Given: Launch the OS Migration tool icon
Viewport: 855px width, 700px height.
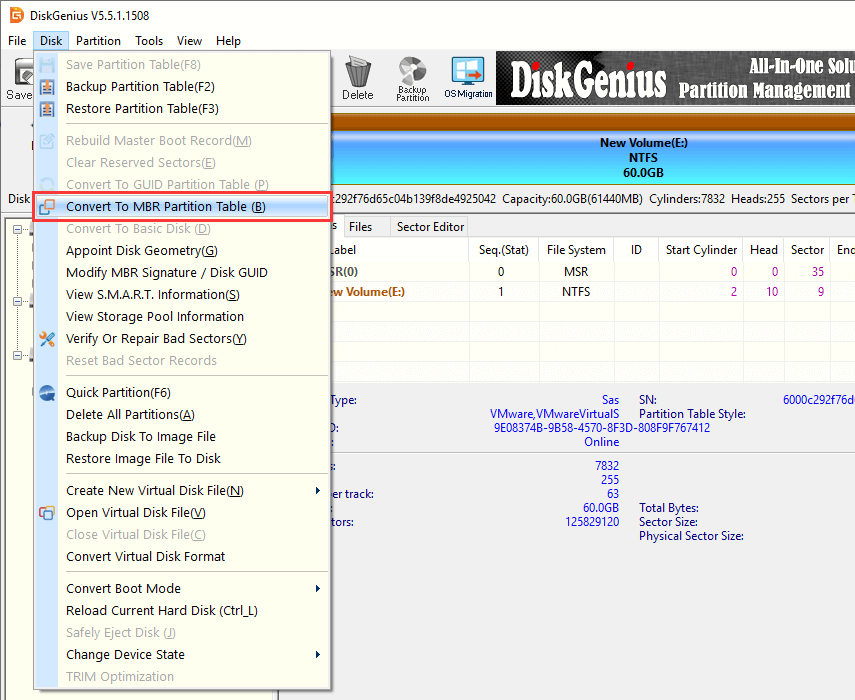Looking at the screenshot, I should (468, 78).
